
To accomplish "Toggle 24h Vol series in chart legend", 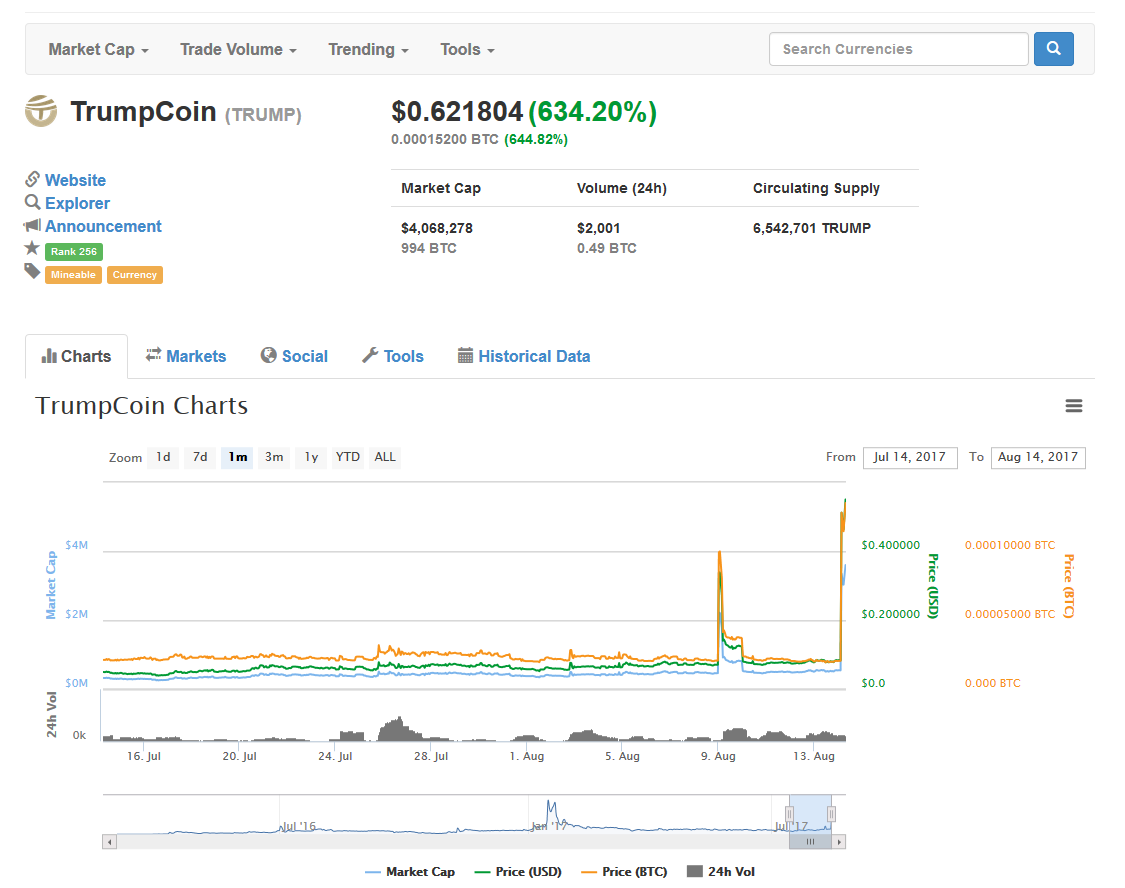I will [721, 872].
